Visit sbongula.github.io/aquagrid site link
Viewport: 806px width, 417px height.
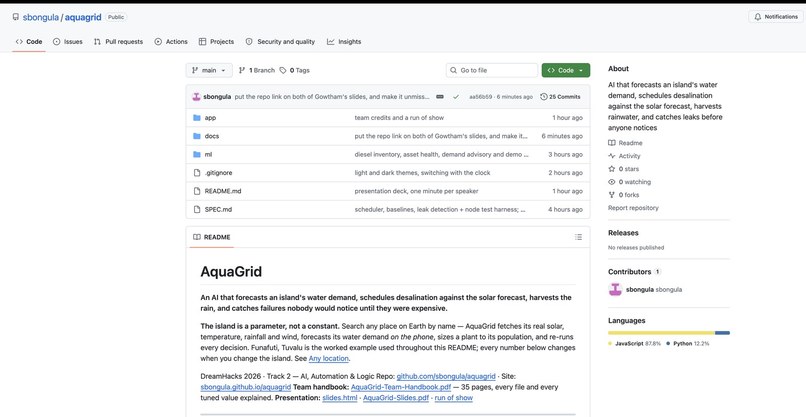tap(246, 387)
